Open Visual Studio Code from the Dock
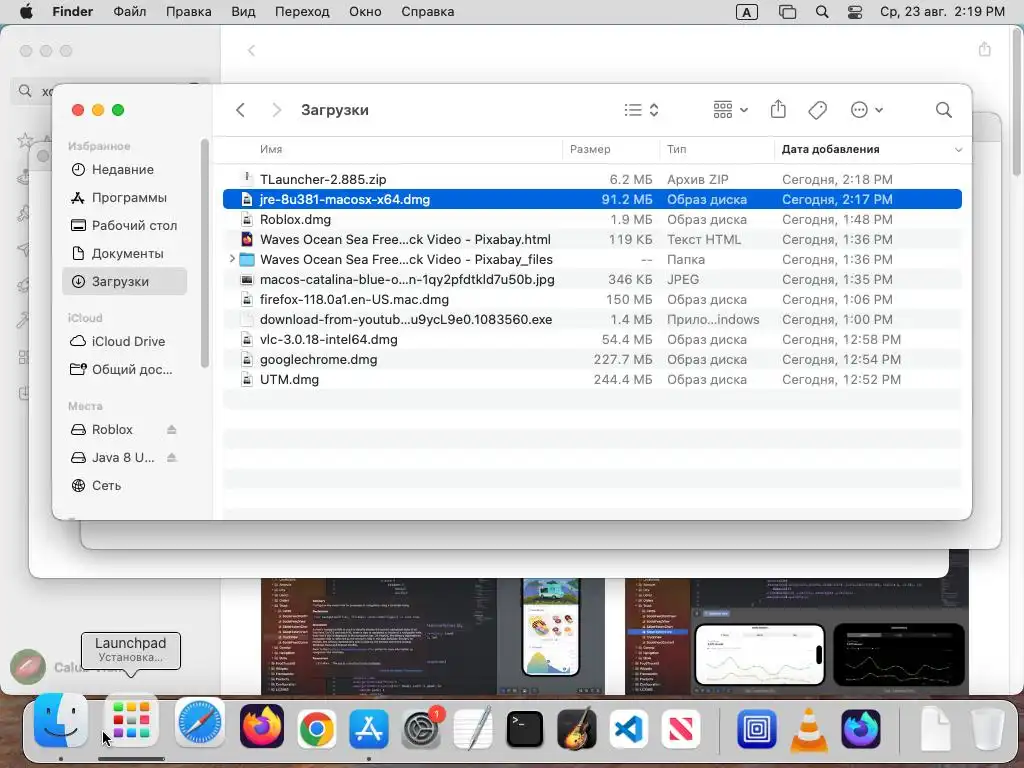The height and width of the screenshot is (768, 1024). click(x=629, y=729)
